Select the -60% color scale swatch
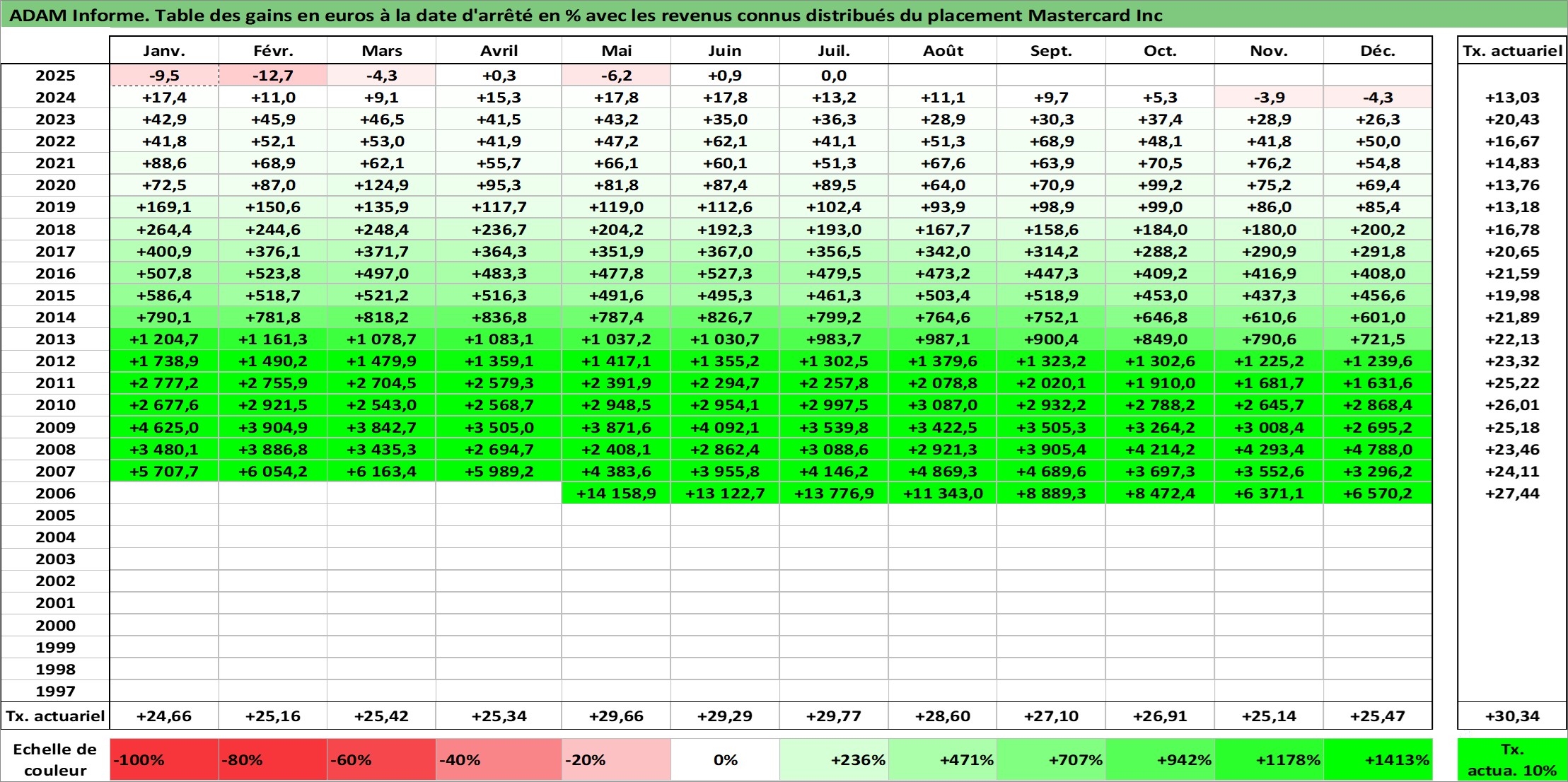 click(x=382, y=760)
